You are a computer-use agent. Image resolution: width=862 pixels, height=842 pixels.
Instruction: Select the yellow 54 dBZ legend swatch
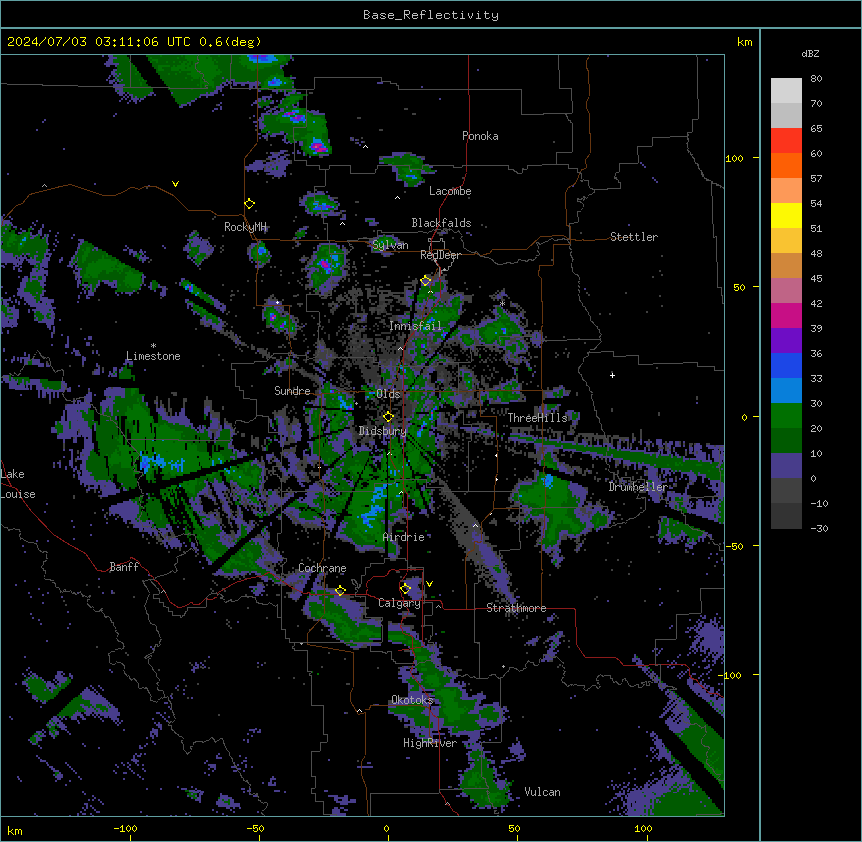pos(786,215)
